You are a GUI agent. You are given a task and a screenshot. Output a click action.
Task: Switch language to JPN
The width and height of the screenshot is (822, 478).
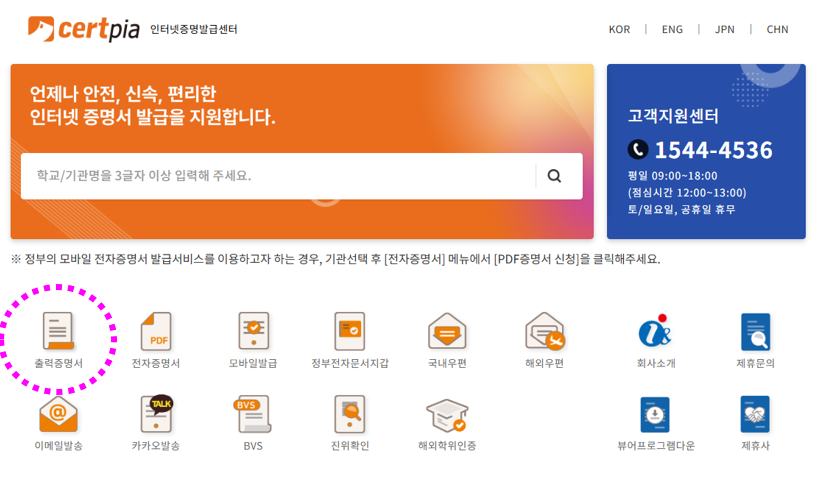(x=724, y=29)
